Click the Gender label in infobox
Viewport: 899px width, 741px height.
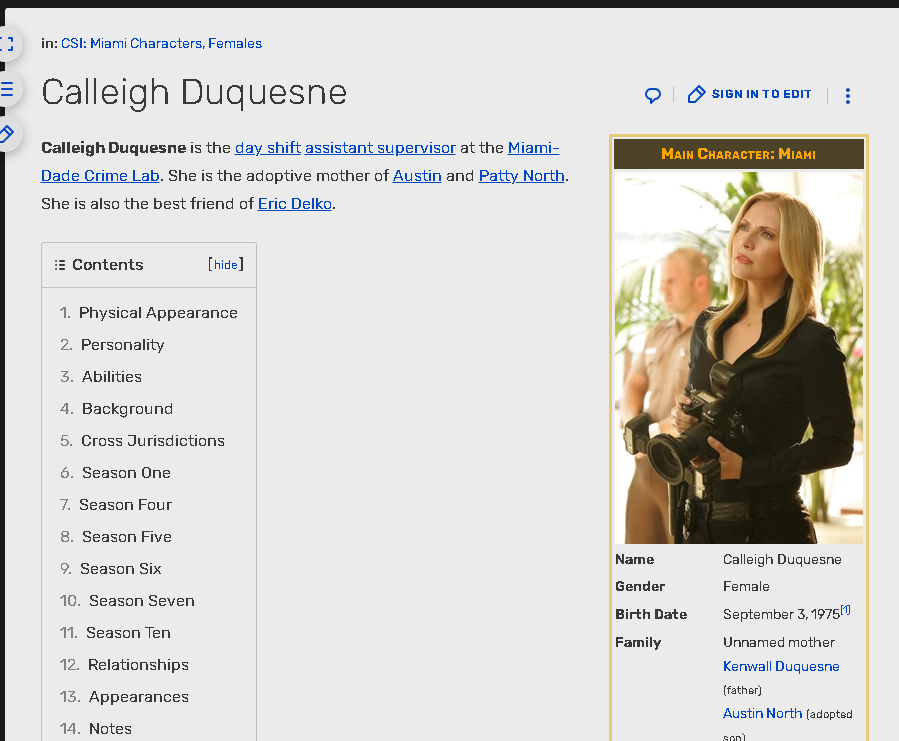pyautogui.click(x=640, y=587)
